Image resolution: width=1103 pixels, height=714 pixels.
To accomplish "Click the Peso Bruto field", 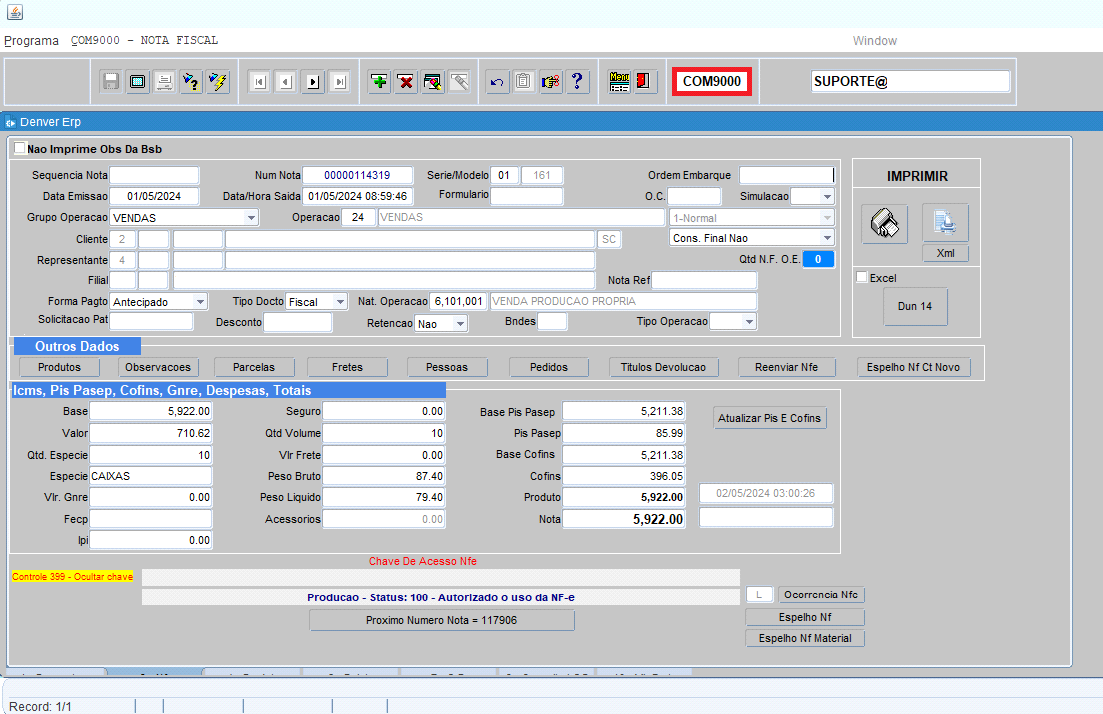I will (x=384, y=476).
